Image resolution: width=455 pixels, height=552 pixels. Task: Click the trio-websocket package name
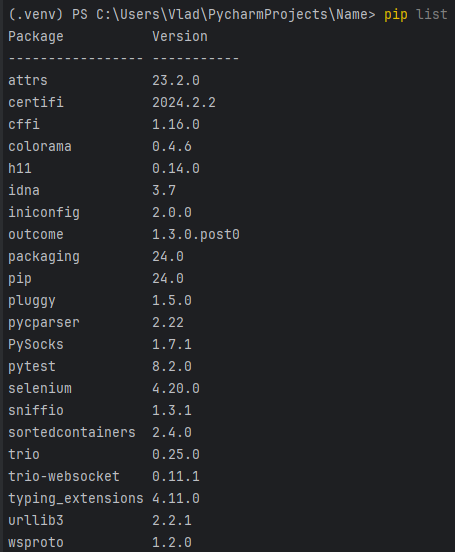pyautogui.click(x=64, y=476)
